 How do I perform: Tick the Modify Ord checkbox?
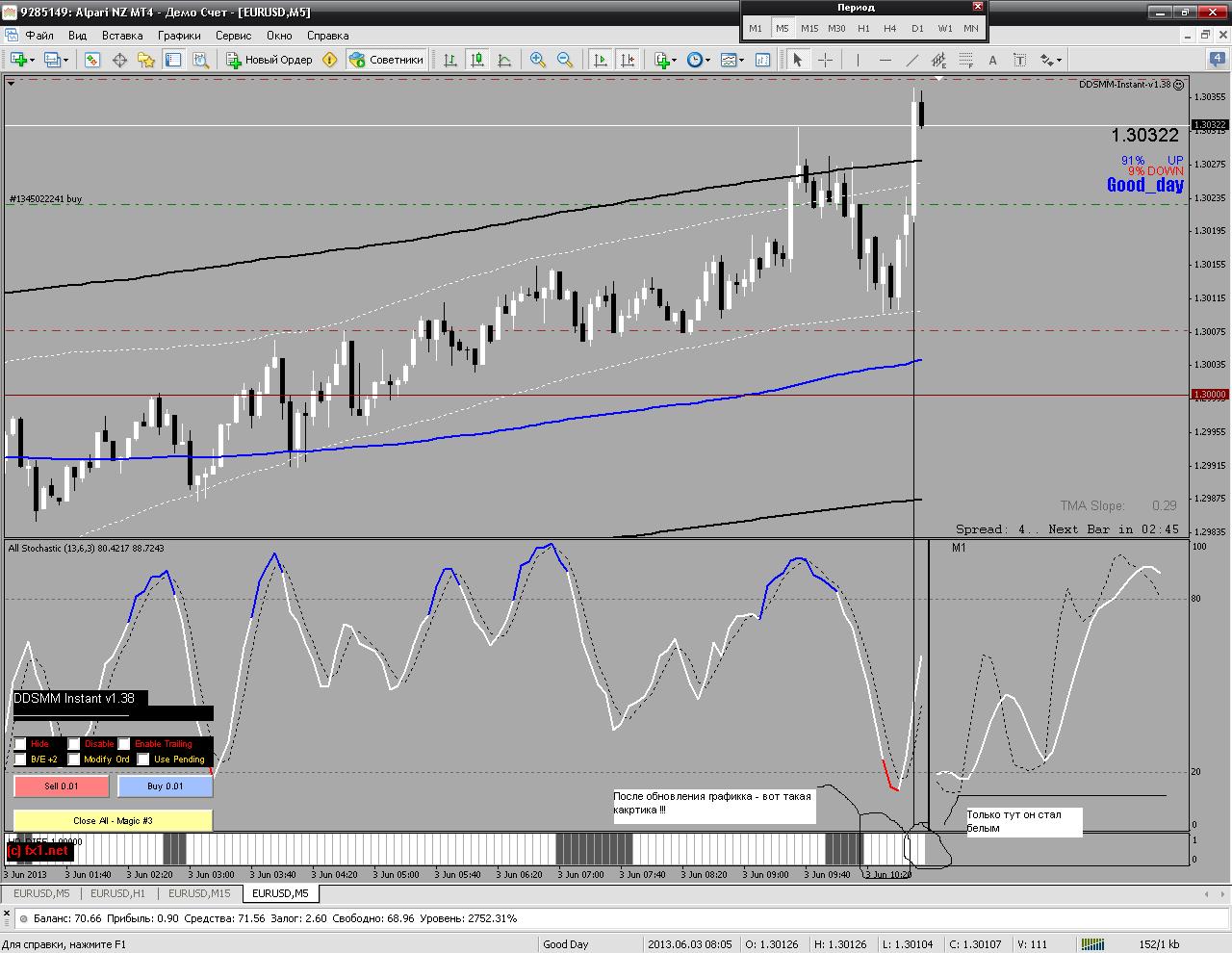point(74,760)
